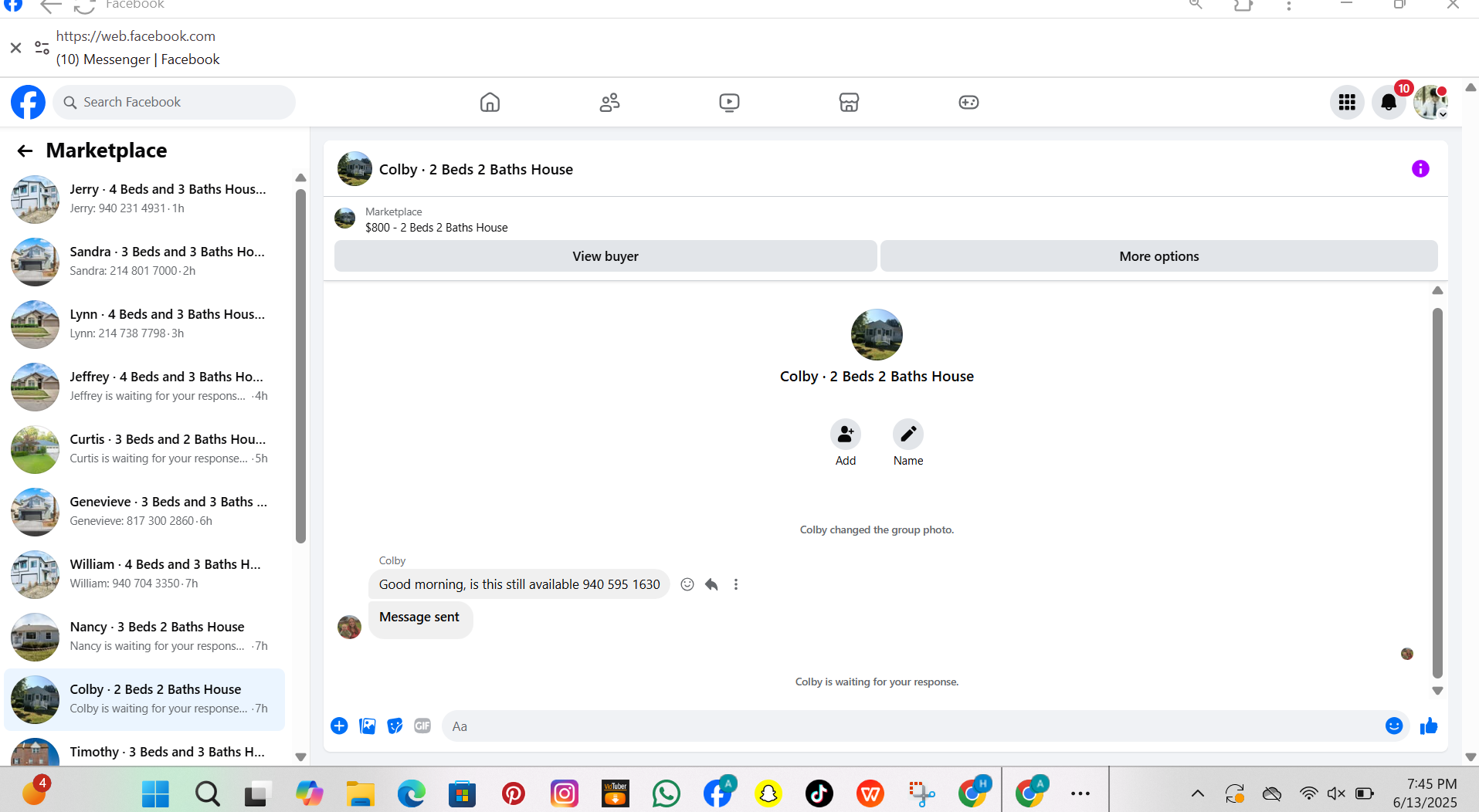Open account profile picture menu
This screenshot has height=812, width=1479.
pos(1430,102)
